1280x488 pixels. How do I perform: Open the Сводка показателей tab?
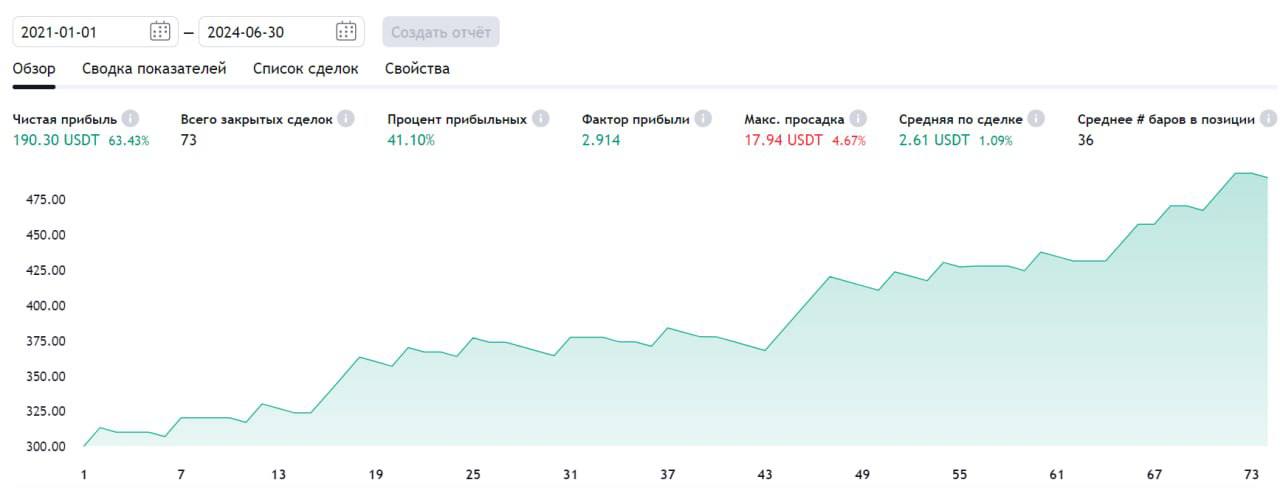coord(154,69)
